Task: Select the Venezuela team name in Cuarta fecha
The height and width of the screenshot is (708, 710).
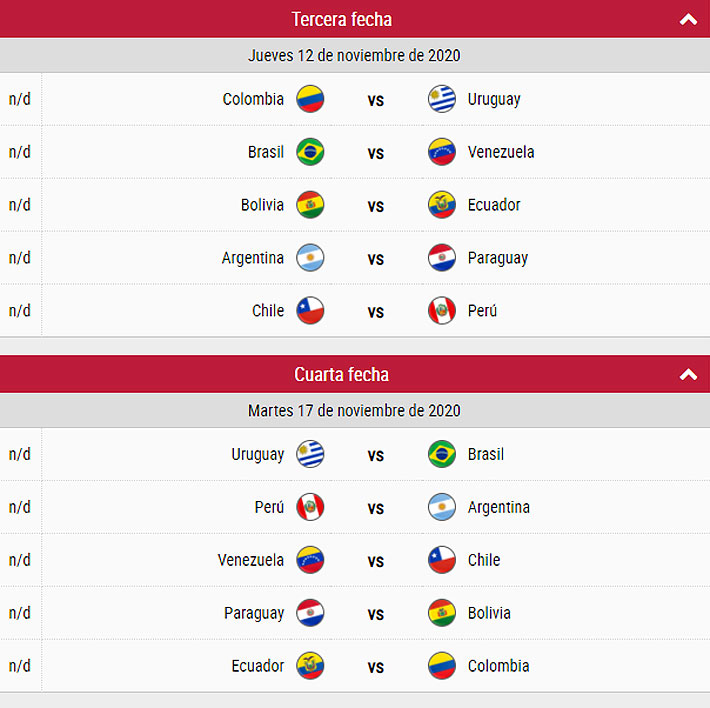Action: pos(250,560)
